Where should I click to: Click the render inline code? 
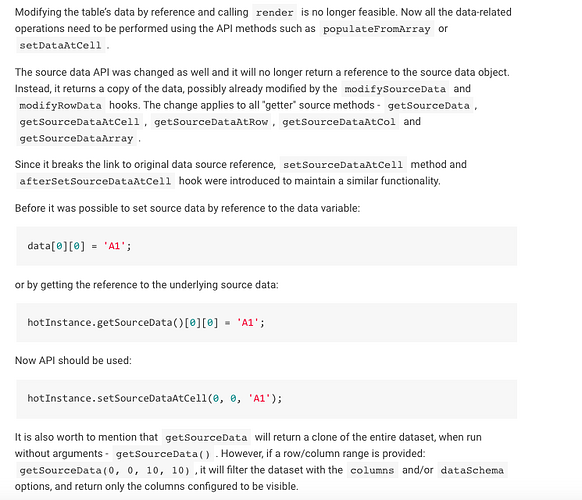tap(274, 13)
